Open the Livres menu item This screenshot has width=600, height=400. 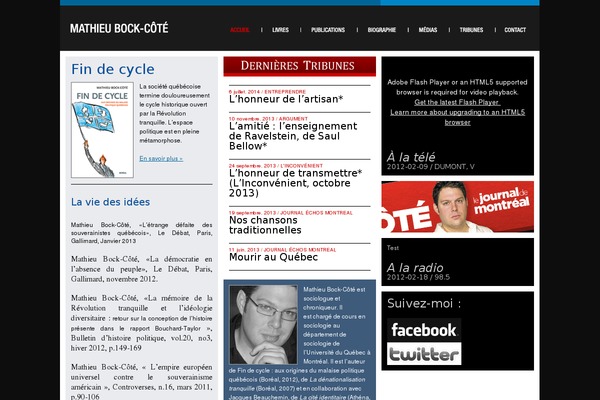[x=280, y=30]
